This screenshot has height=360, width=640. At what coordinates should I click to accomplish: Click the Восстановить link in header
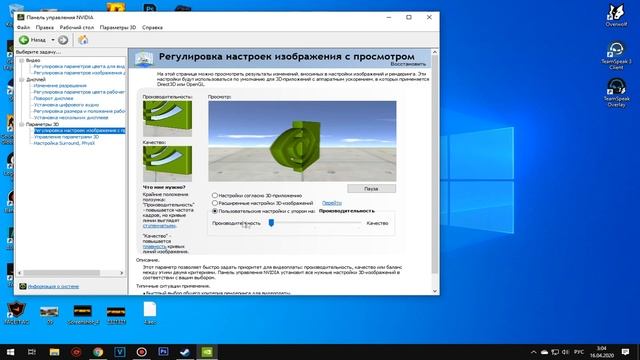(408, 64)
